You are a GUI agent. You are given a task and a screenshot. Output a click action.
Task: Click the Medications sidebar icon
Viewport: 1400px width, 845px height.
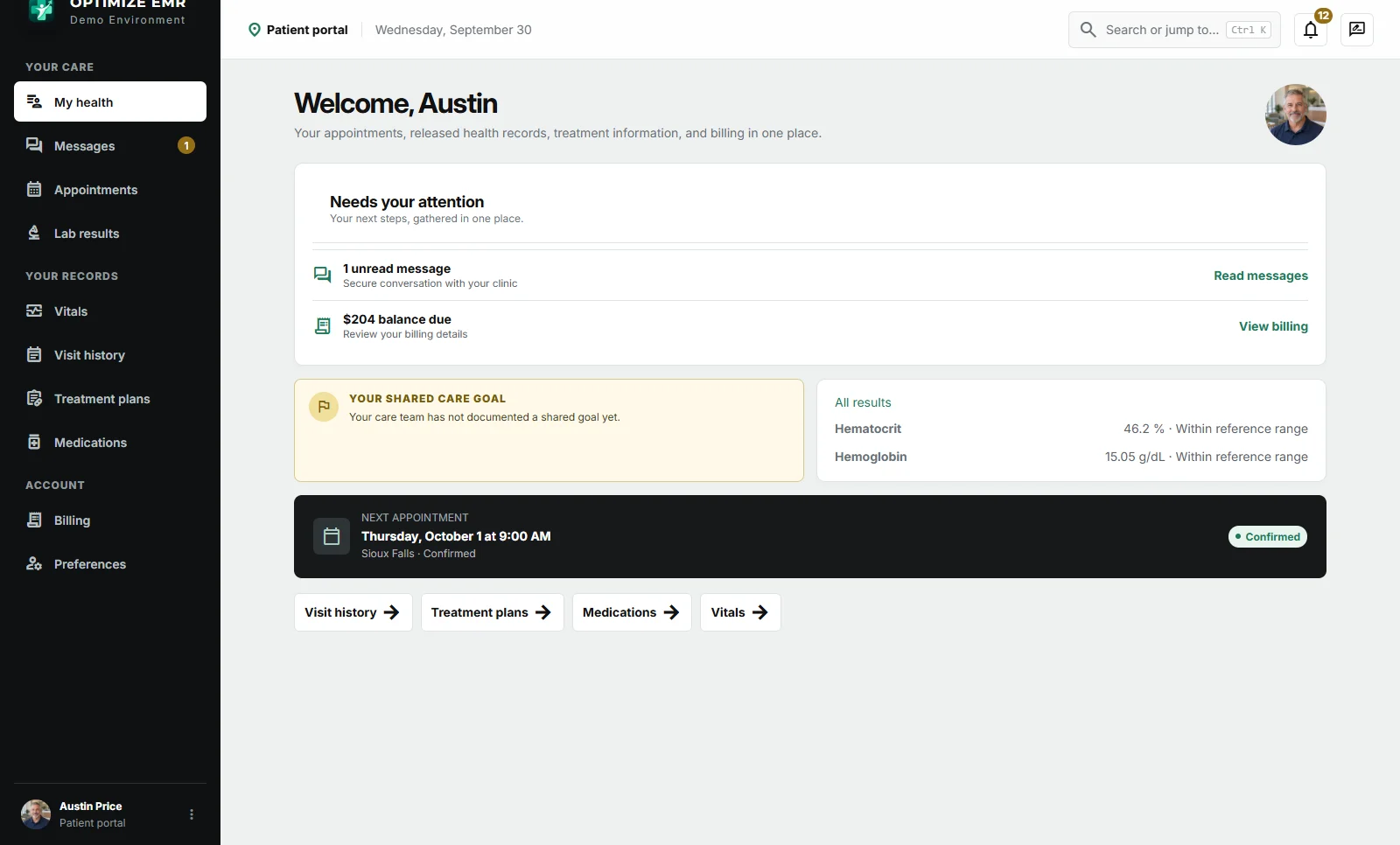tap(34, 443)
